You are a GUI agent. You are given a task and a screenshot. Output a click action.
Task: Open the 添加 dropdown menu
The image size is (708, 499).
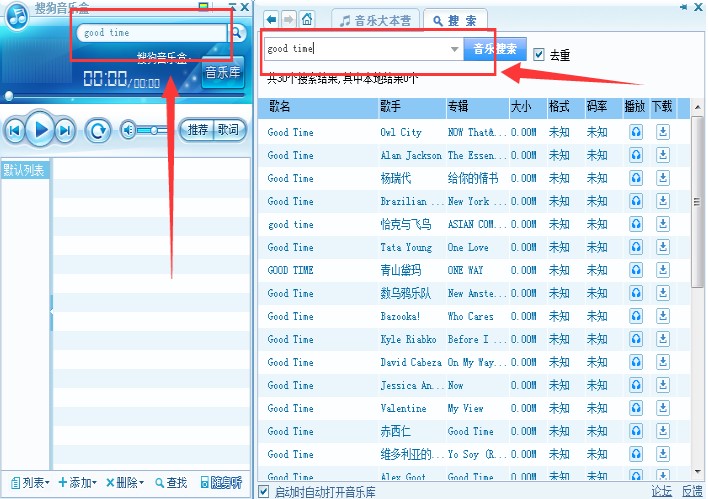tap(78, 483)
